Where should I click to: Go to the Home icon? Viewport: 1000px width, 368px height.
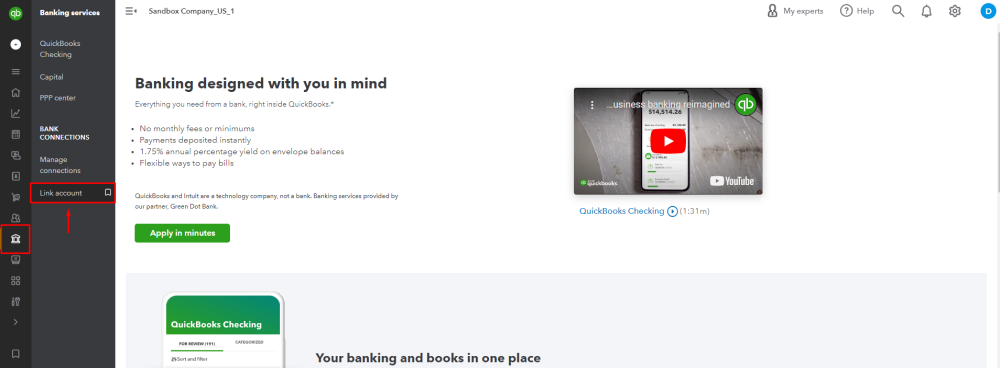click(x=16, y=92)
